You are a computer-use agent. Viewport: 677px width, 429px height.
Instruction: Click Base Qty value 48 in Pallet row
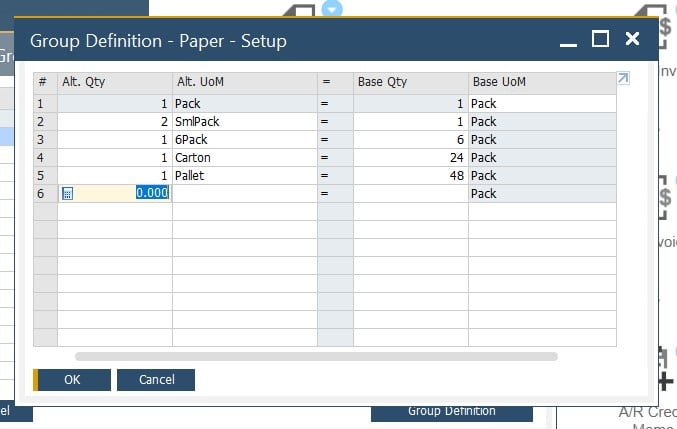(x=411, y=176)
